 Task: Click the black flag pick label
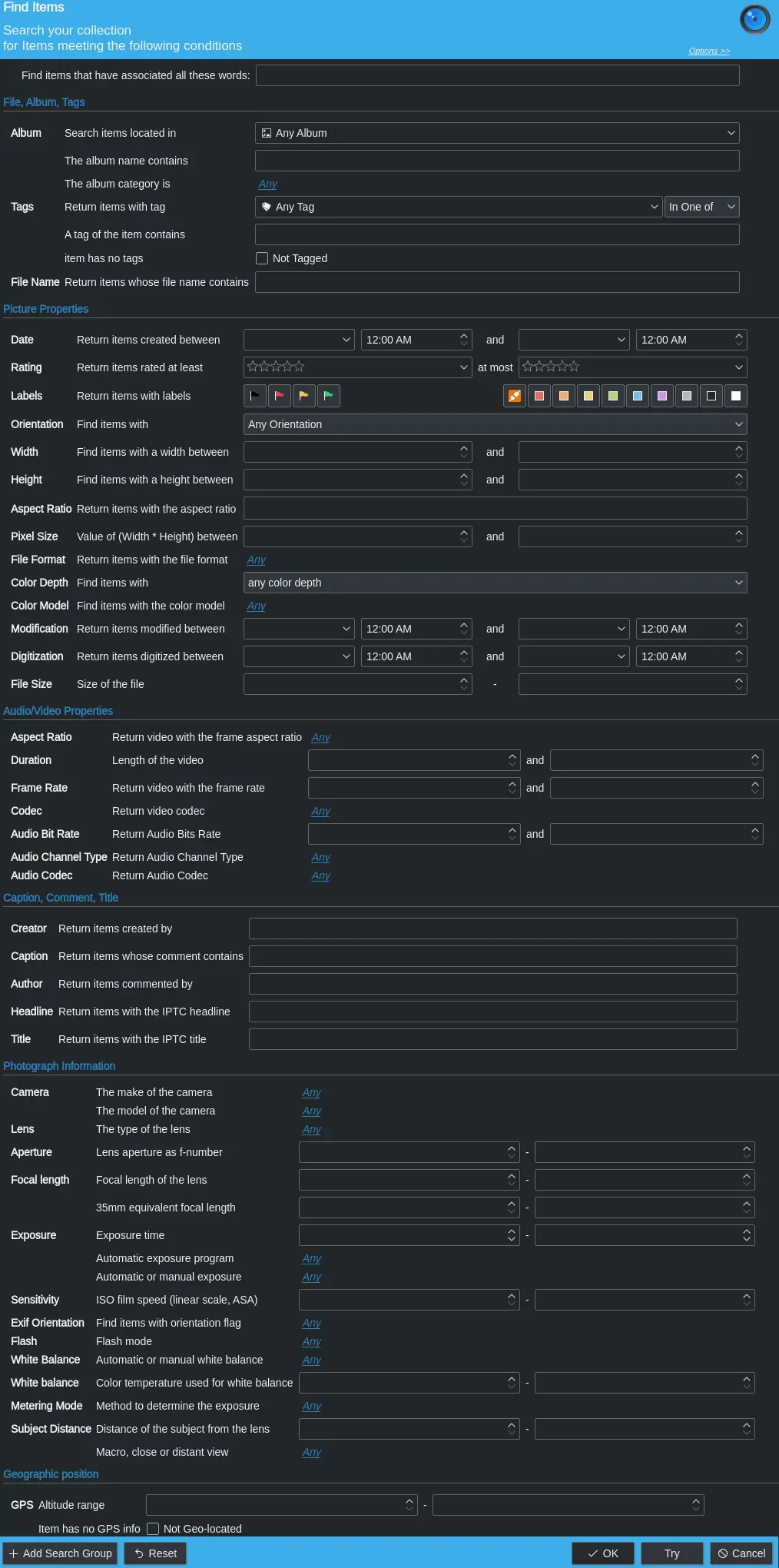click(254, 396)
